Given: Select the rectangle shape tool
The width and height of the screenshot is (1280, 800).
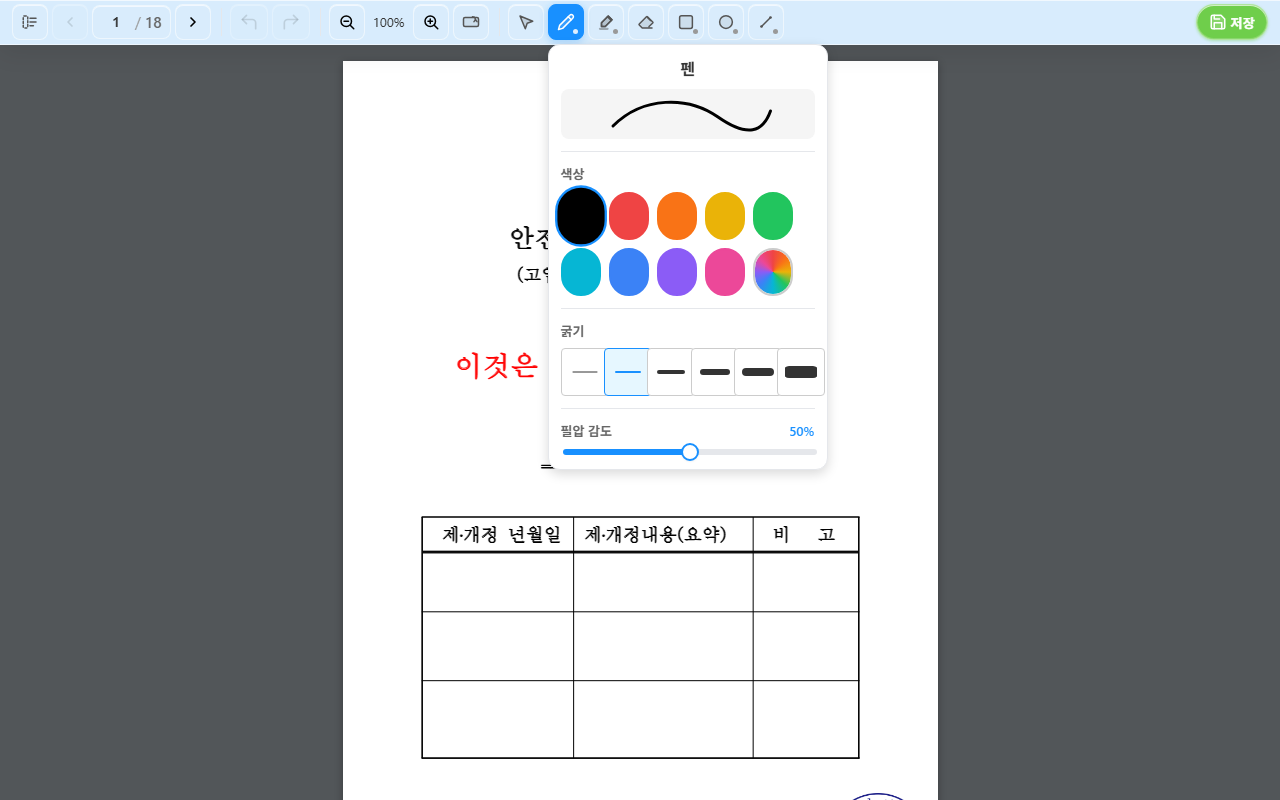Looking at the screenshot, I should pos(686,22).
